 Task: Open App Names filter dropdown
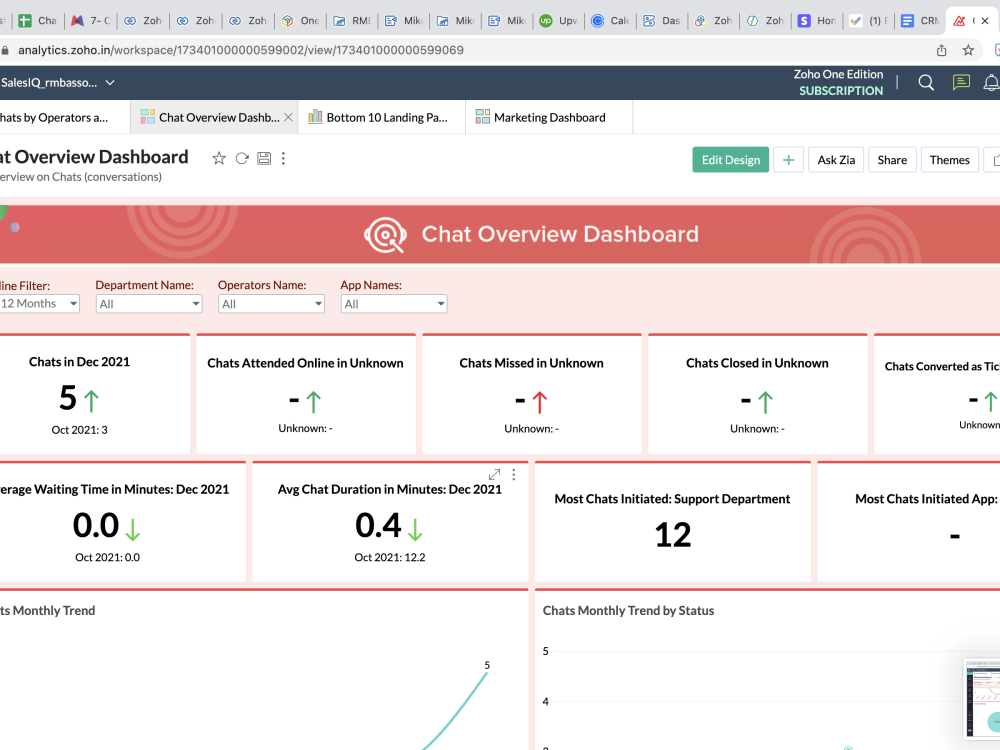coord(393,304)
